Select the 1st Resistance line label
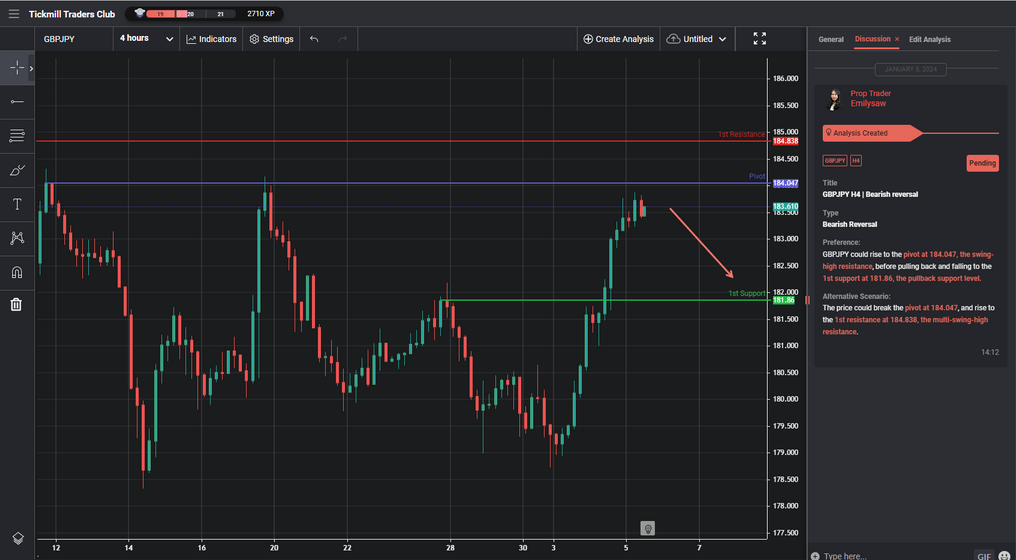1016x560 pixels. coord(741,134)
